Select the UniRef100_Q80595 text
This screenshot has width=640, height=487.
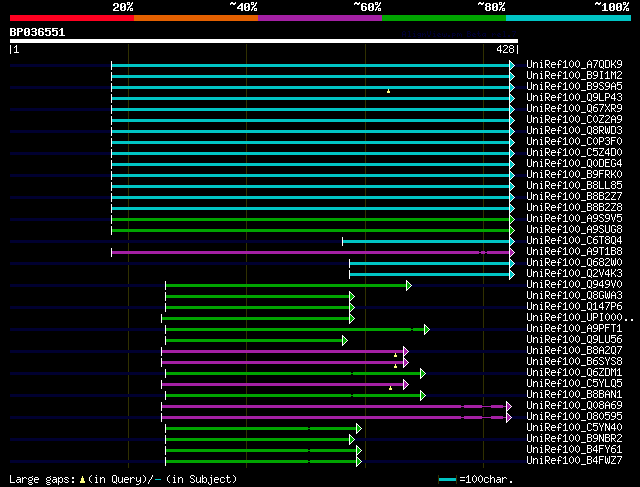tap(574, 417)
